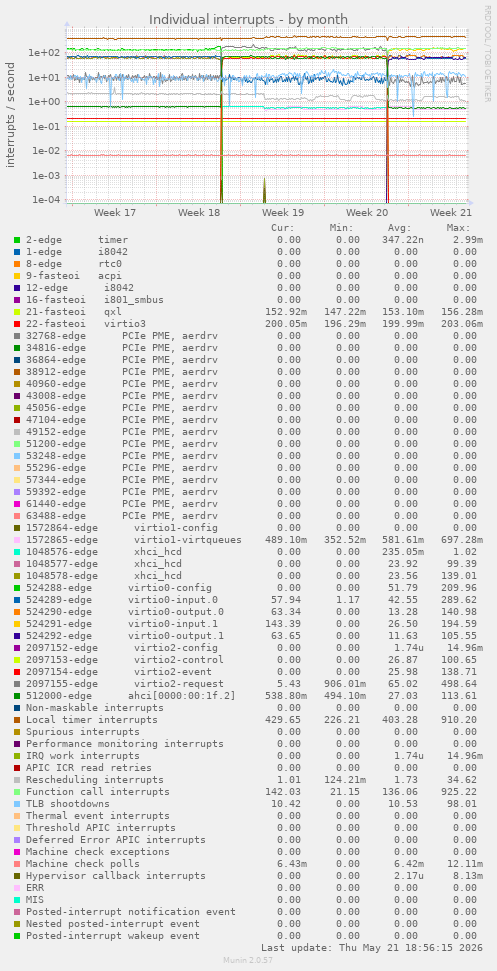Click the red virtio3 legend swatch
The width and height of the screenshot is (497, 971).
click(17, 324)
